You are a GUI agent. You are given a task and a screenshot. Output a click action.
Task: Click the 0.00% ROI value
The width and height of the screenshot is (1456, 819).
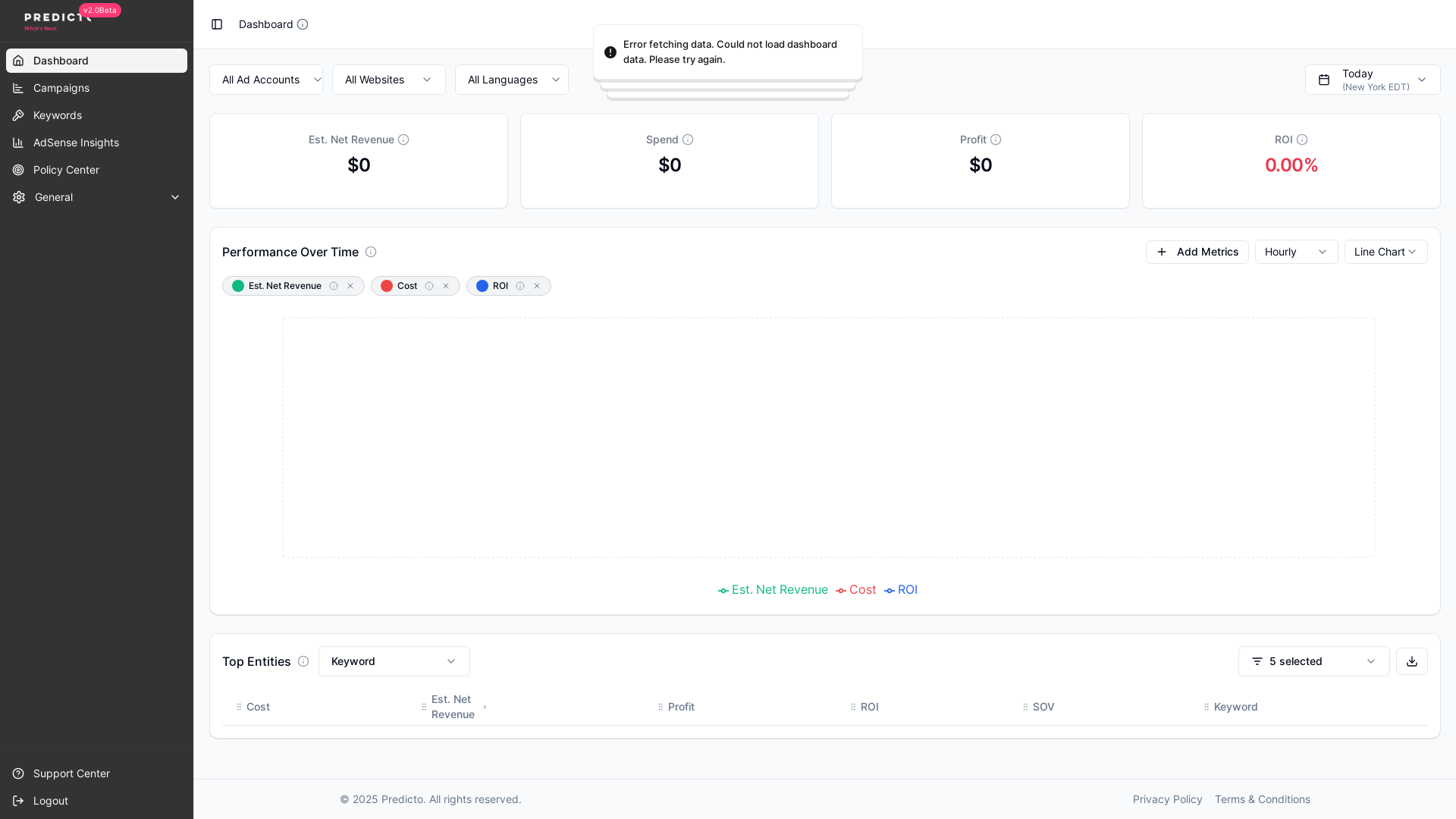1291,165
